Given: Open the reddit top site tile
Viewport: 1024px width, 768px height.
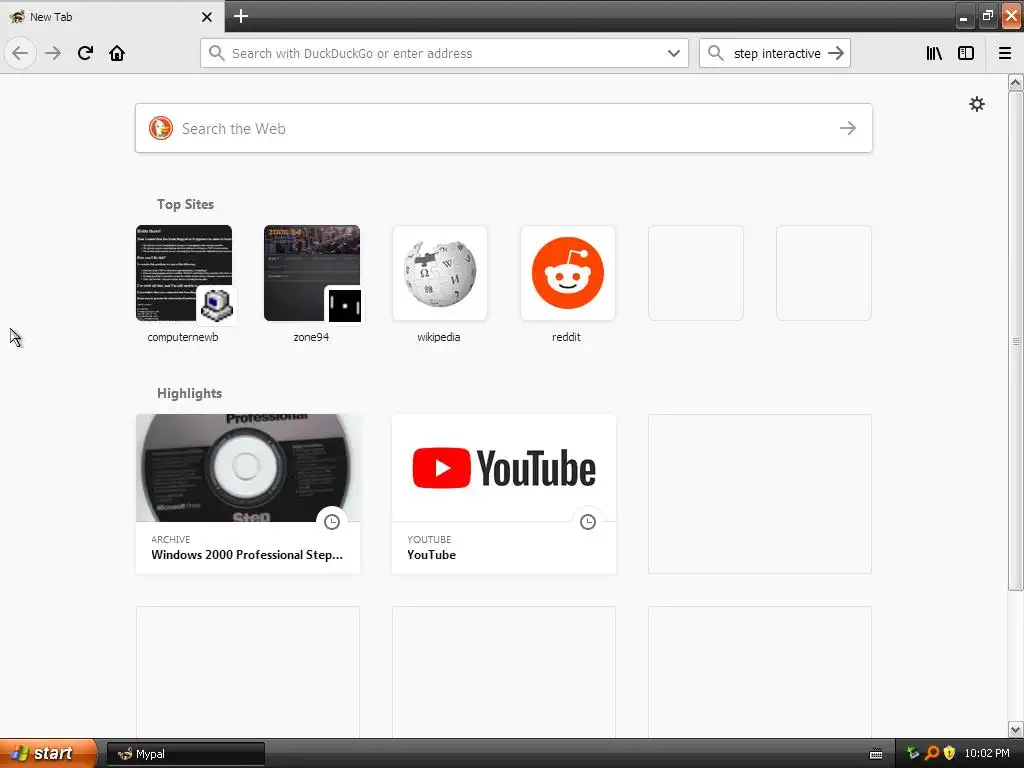Looking at the screenshot, I should (x=568, y=273).
